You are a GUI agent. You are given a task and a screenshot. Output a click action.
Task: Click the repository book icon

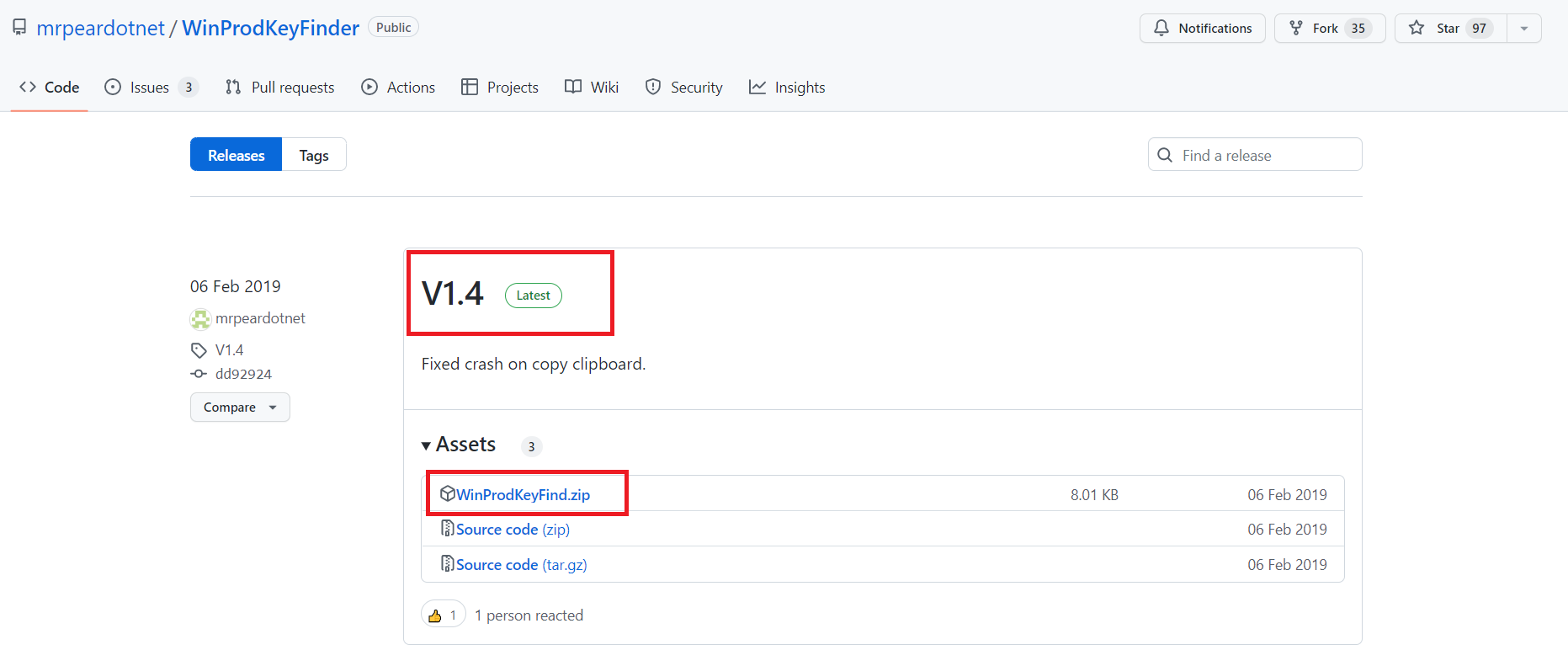pos(19,28)
